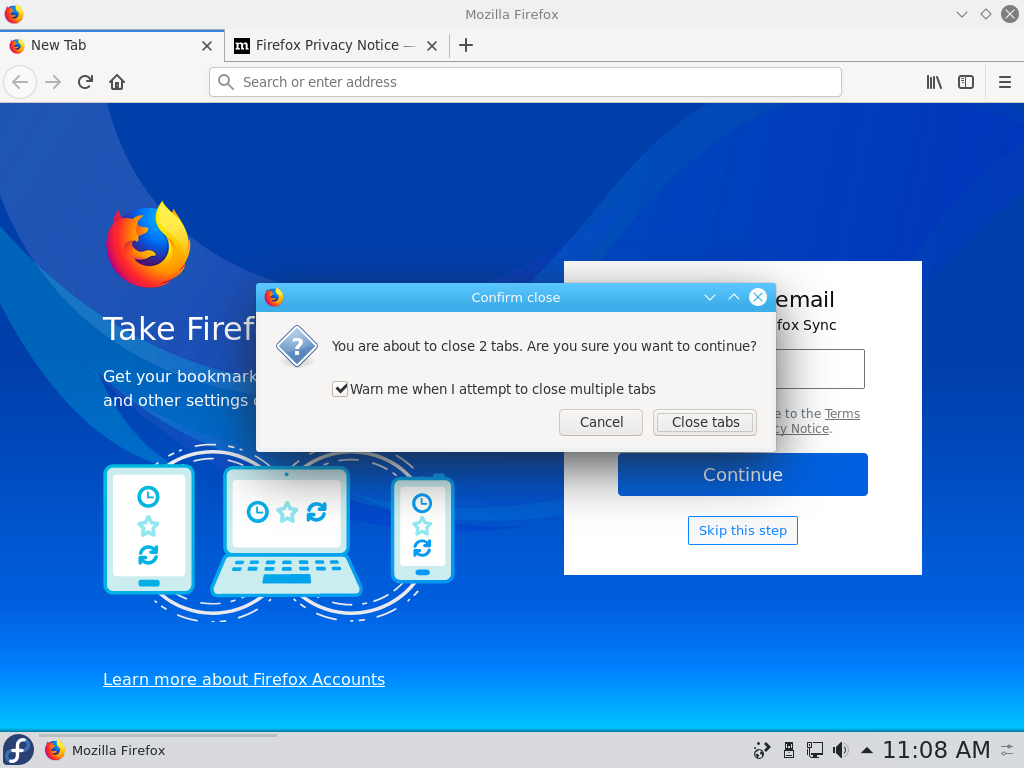Close the New Tab tab
The height and width of the screenshot is (768, 1024).
click(207, 46)
